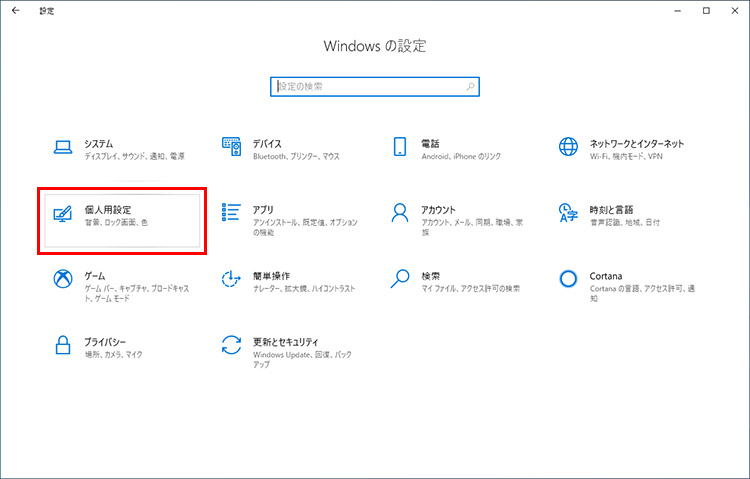Click the Gaming Xbox icon
This screenshot has width=750, height=479.
coord(63,279)
